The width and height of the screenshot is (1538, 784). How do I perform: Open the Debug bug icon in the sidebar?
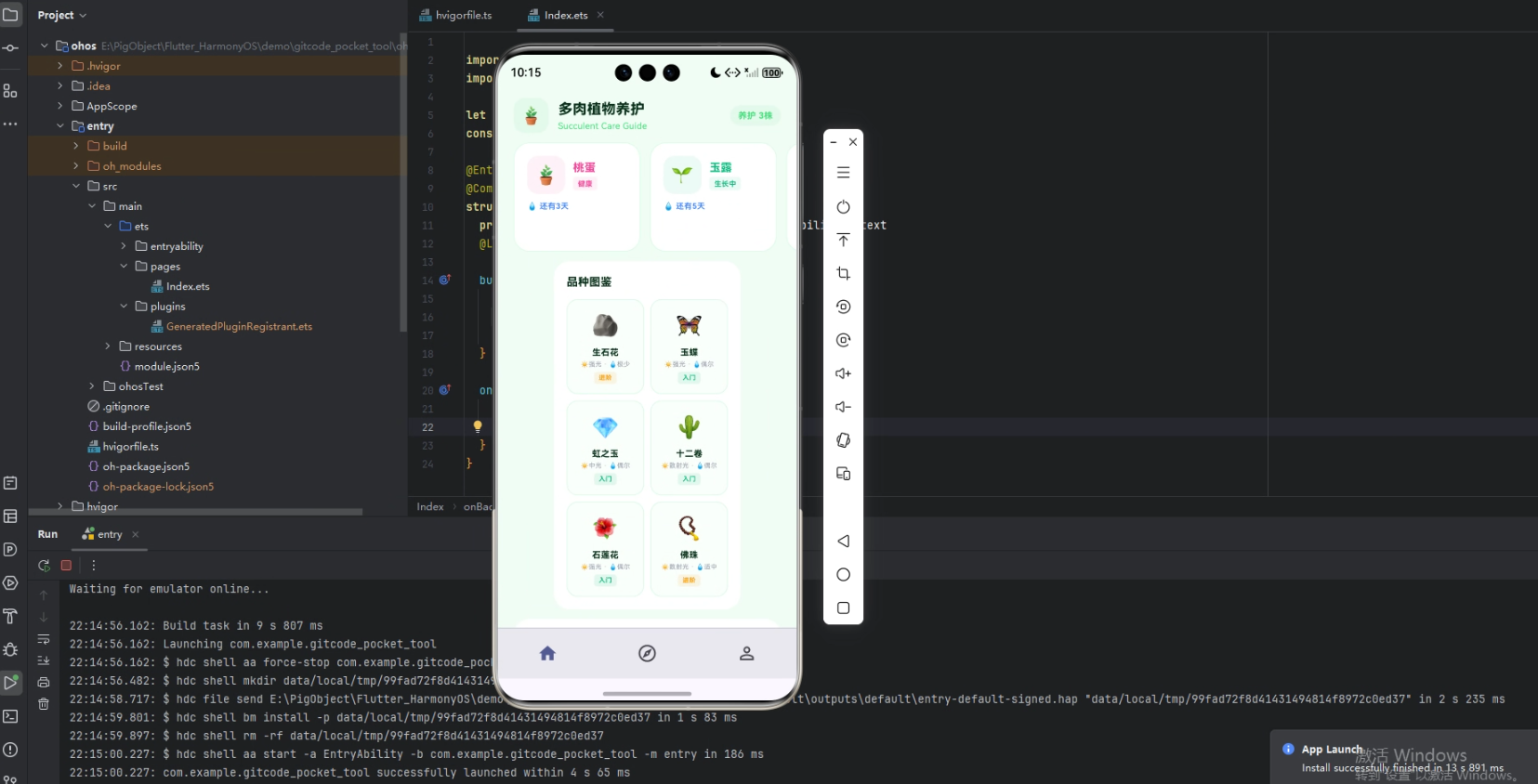click(10, 649)
